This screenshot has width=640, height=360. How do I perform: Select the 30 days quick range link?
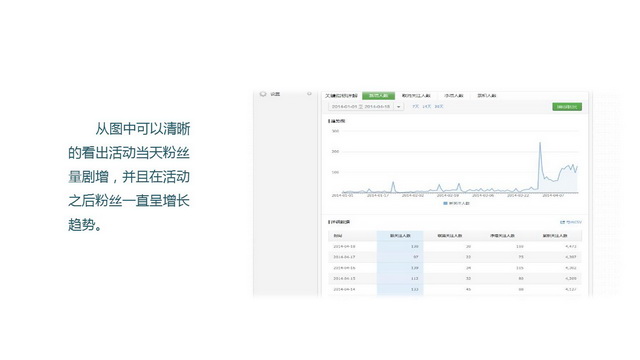tap(439, 107)
